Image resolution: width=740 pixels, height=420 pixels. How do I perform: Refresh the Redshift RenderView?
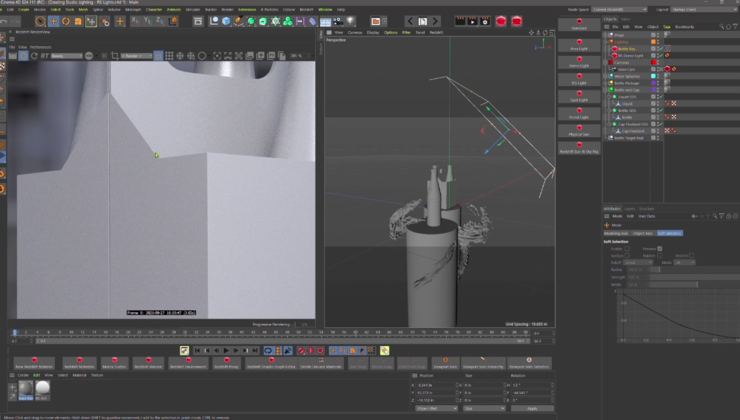pos(34,56)
